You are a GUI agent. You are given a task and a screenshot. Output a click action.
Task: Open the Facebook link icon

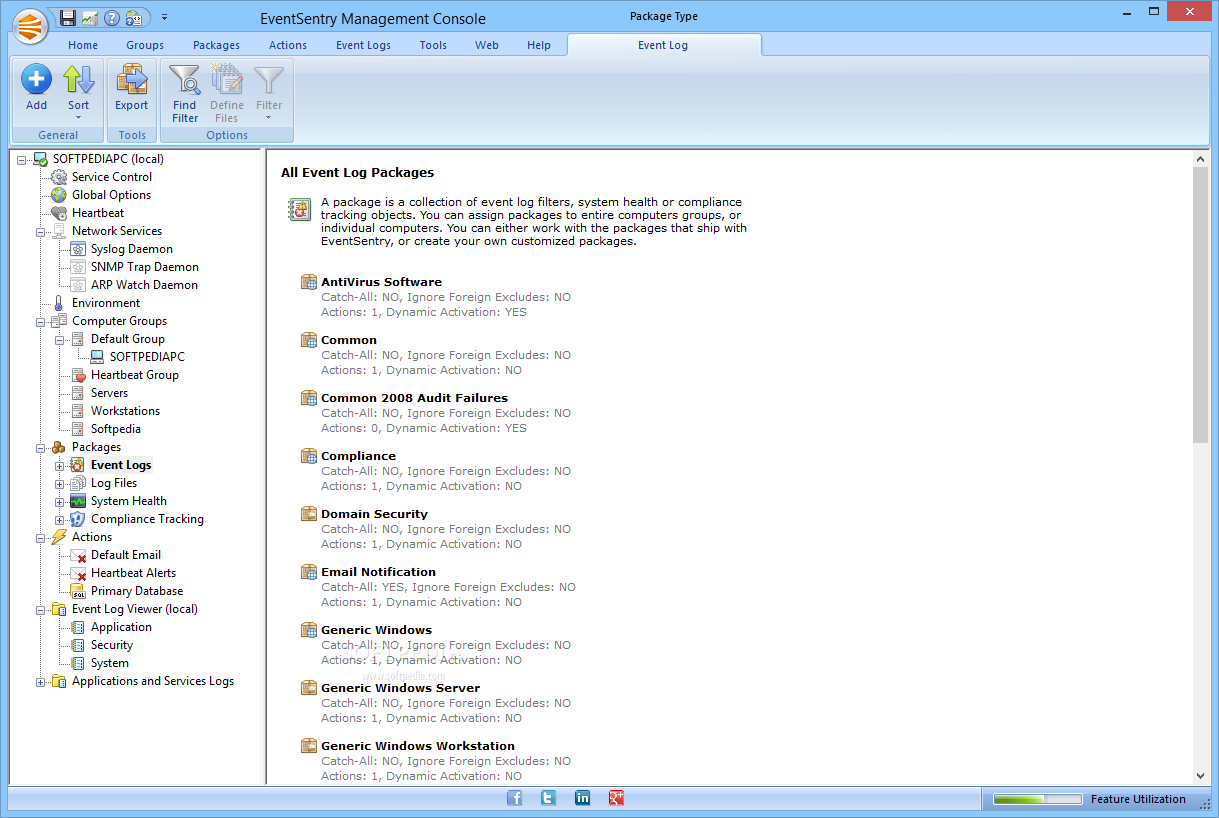click(515, 797)
